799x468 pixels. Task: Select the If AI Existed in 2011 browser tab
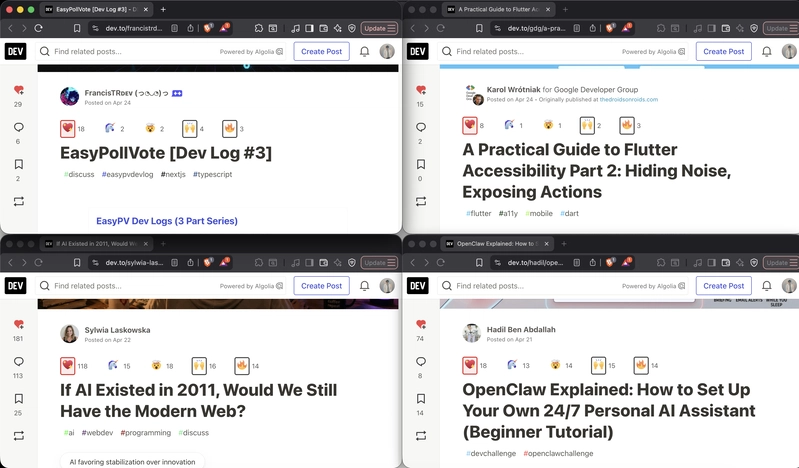96,244
